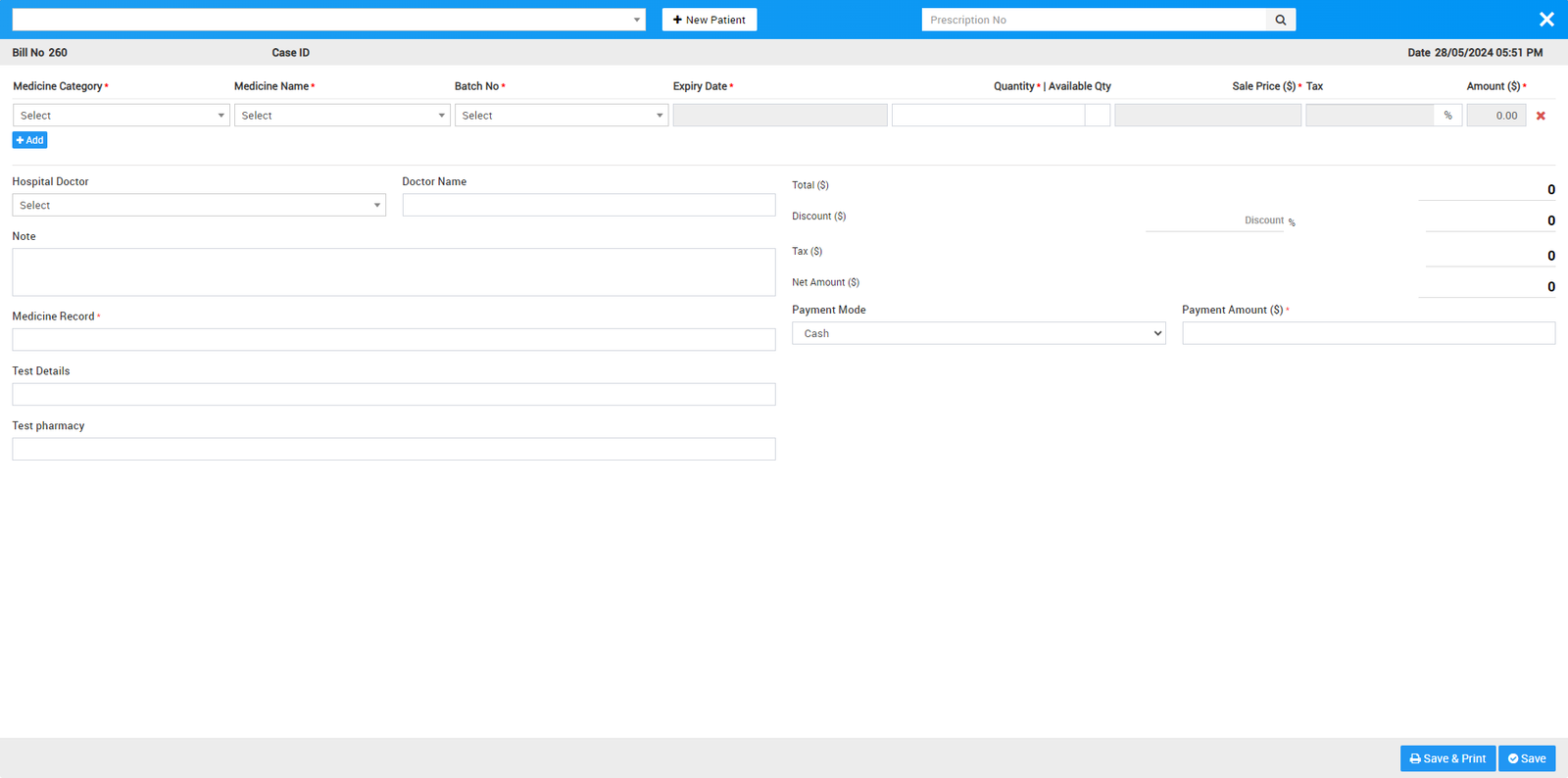
Task: Change the Payment Mode from Cash
Action: (978, 333)
